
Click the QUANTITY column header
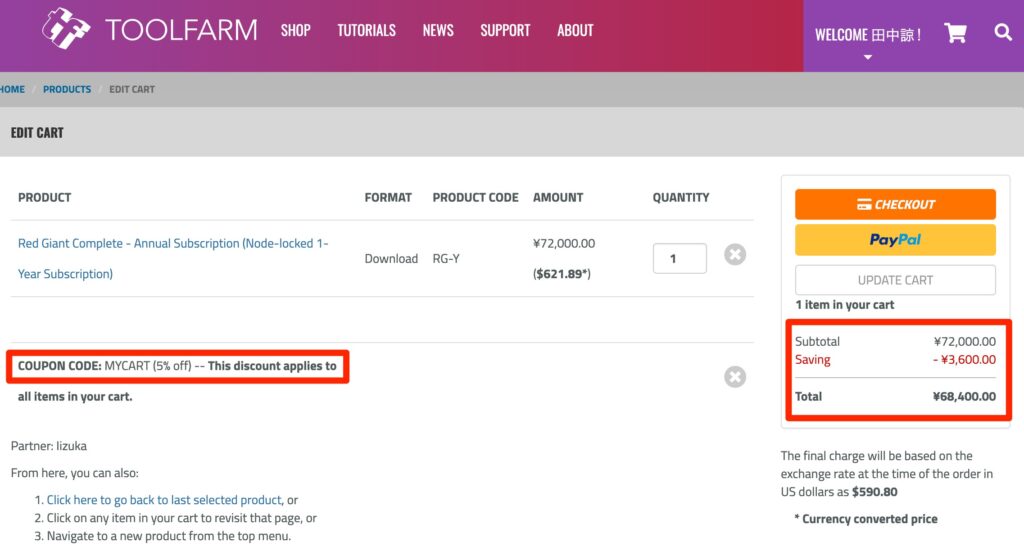click(x=680, y=198)
